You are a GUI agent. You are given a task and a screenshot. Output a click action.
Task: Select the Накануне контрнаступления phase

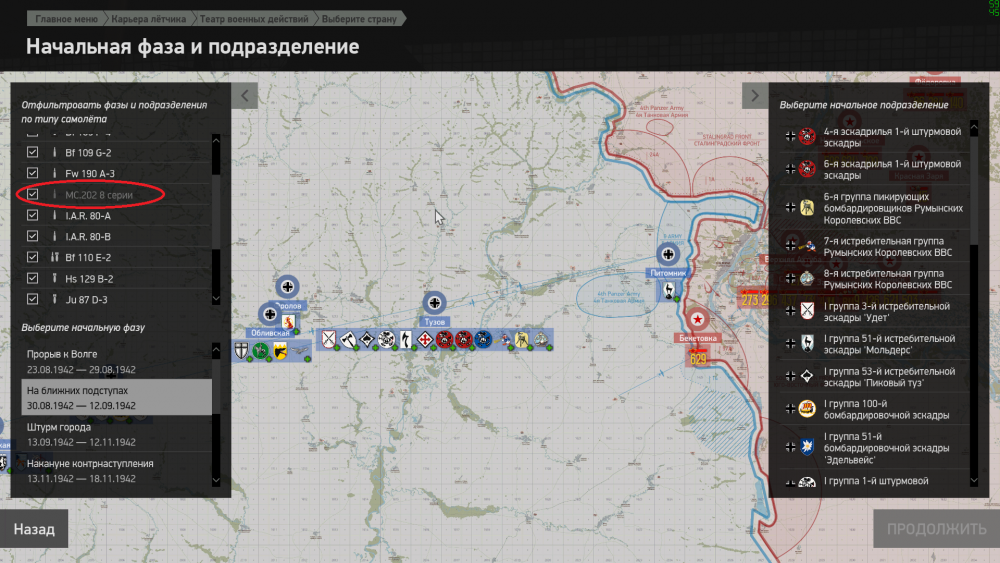pos(117,471)
